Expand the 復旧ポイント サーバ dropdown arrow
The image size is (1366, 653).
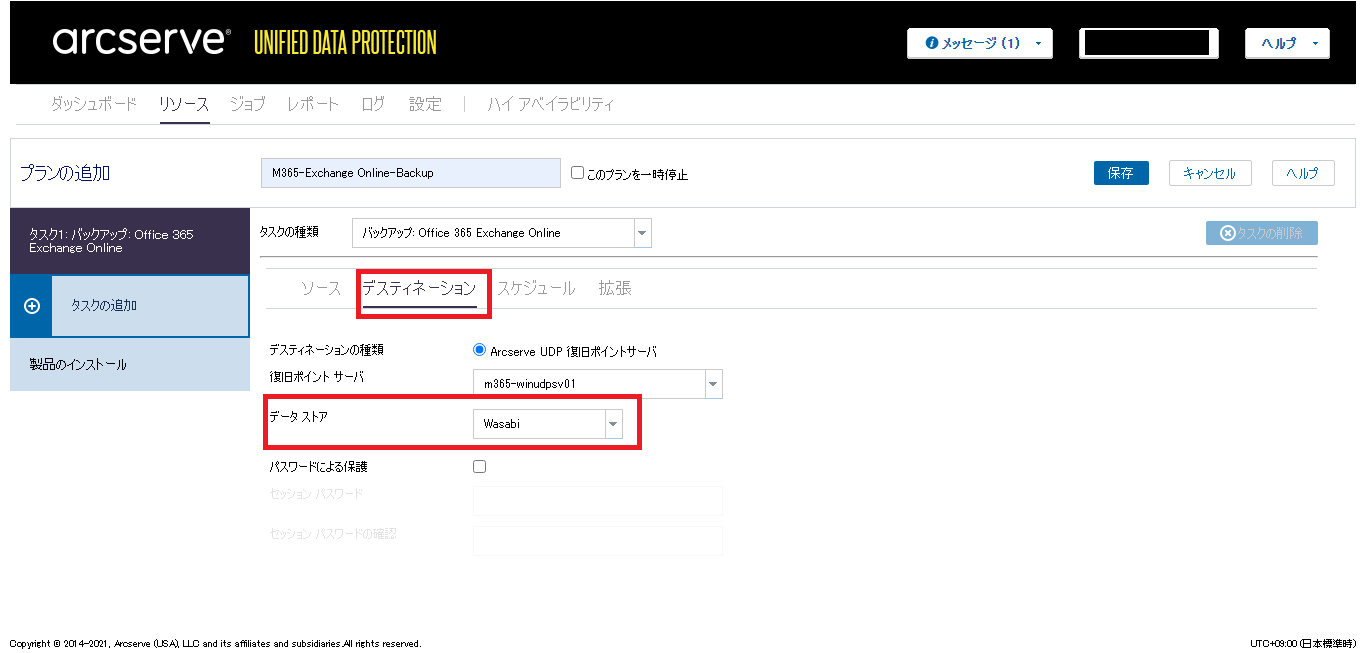click(713, 384)
